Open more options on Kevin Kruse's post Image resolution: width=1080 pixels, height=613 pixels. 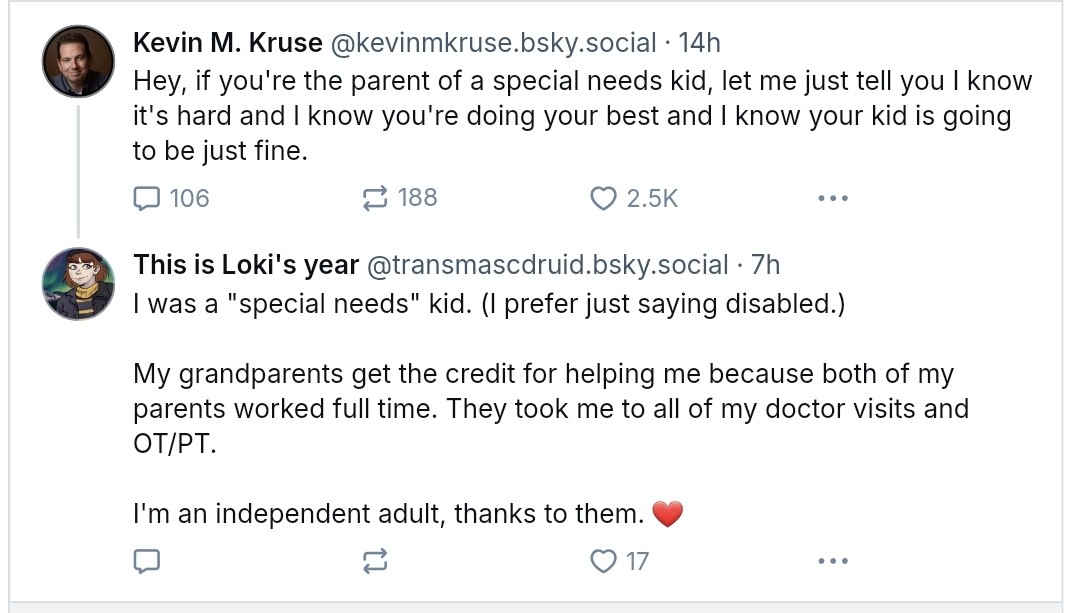tap(832, 199)
